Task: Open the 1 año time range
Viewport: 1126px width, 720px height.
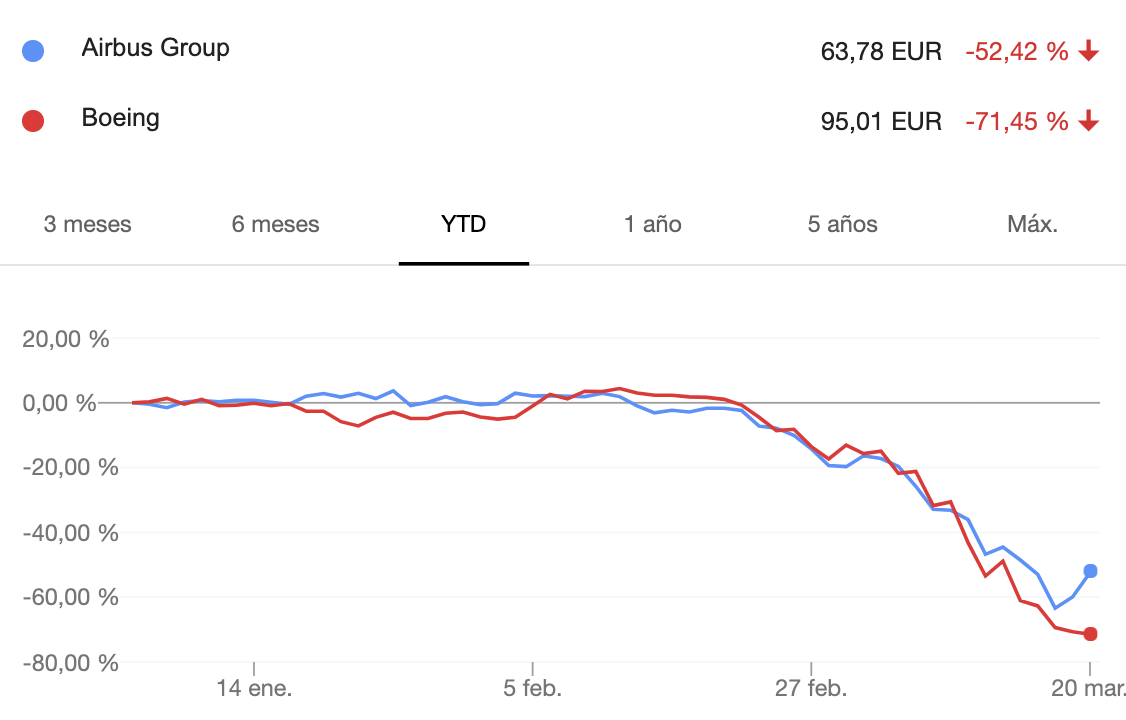Action: coord(652,225)
